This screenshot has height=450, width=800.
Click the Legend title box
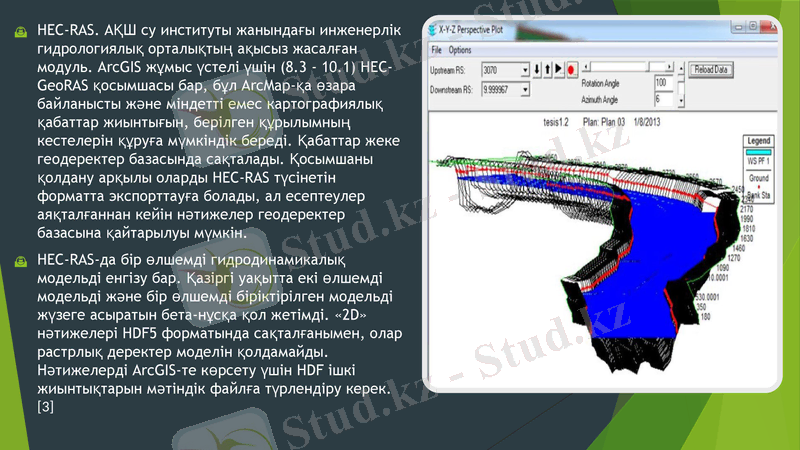[x=758, y=141]
